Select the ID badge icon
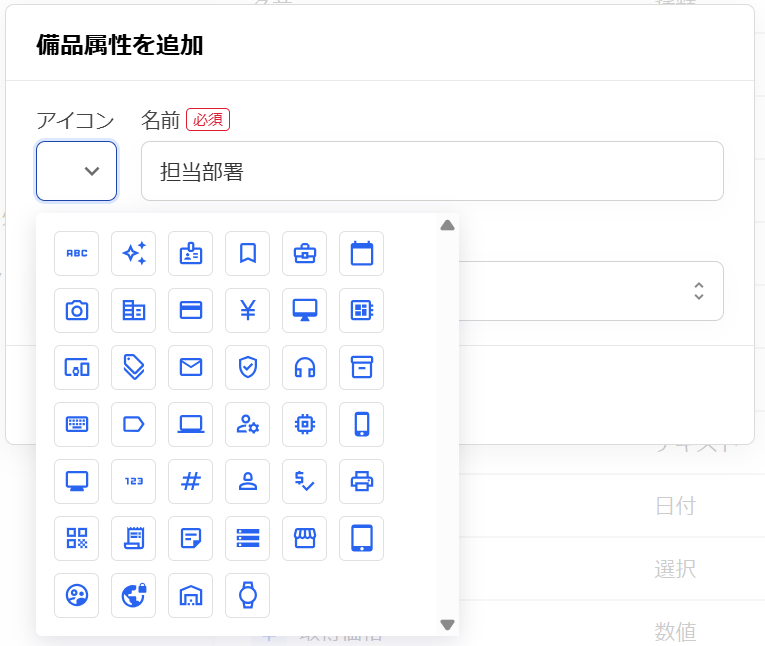The height and width of the screenshot is (646, 765). click(x=191, y=253)
